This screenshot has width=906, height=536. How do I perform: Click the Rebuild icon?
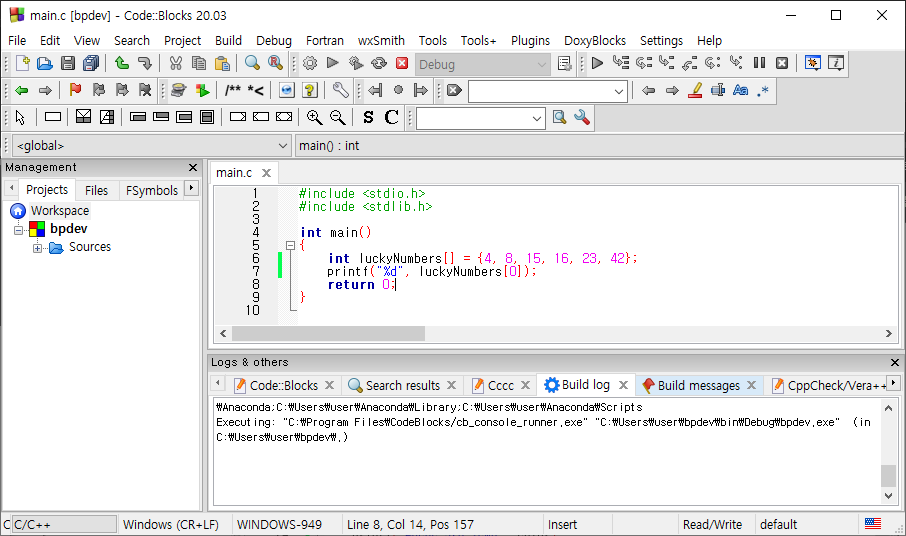[379, 63]
